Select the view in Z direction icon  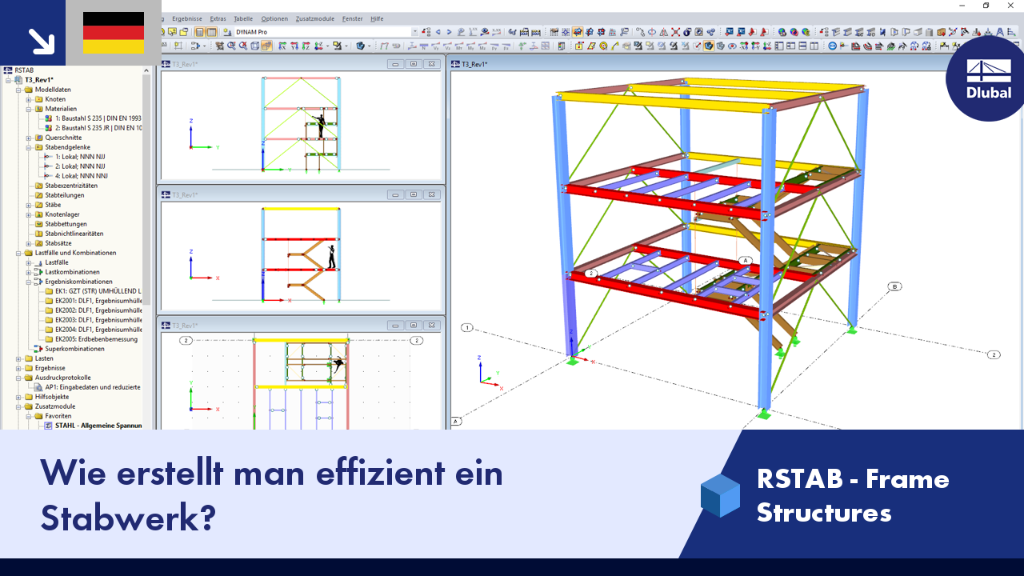point(306,46)
